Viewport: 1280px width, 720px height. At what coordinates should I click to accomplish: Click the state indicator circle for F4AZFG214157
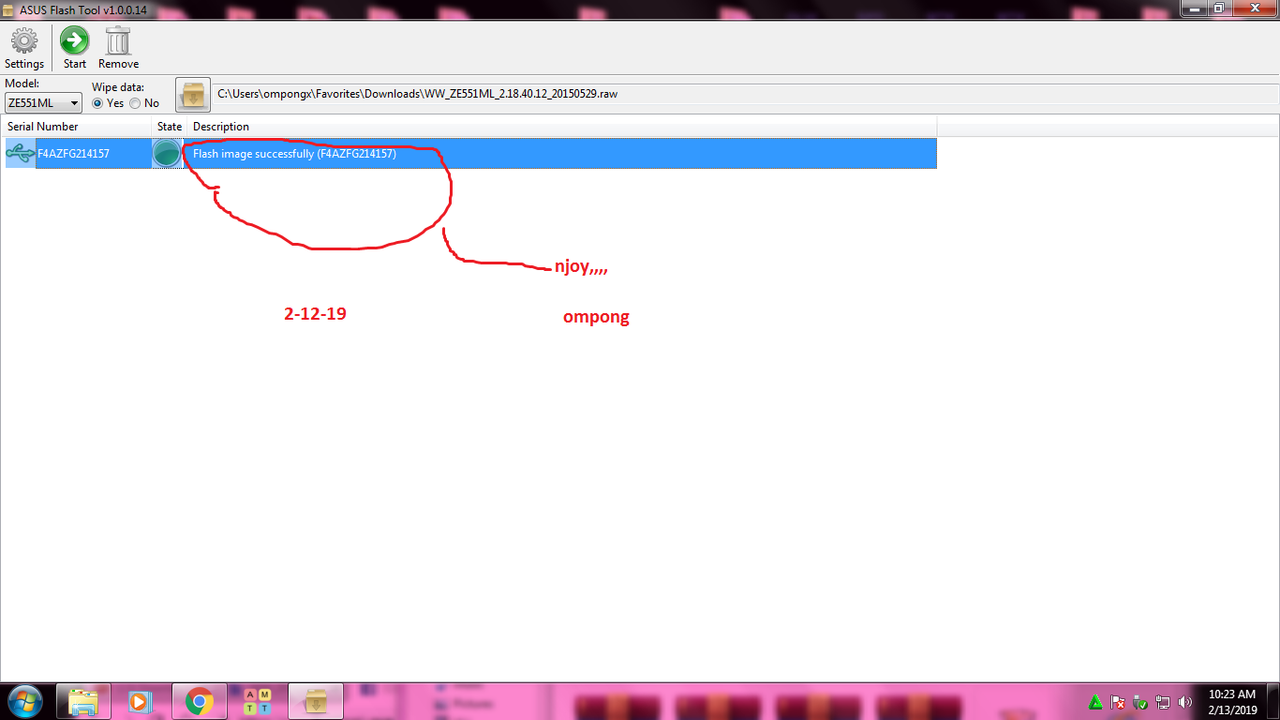pos(167,153)
